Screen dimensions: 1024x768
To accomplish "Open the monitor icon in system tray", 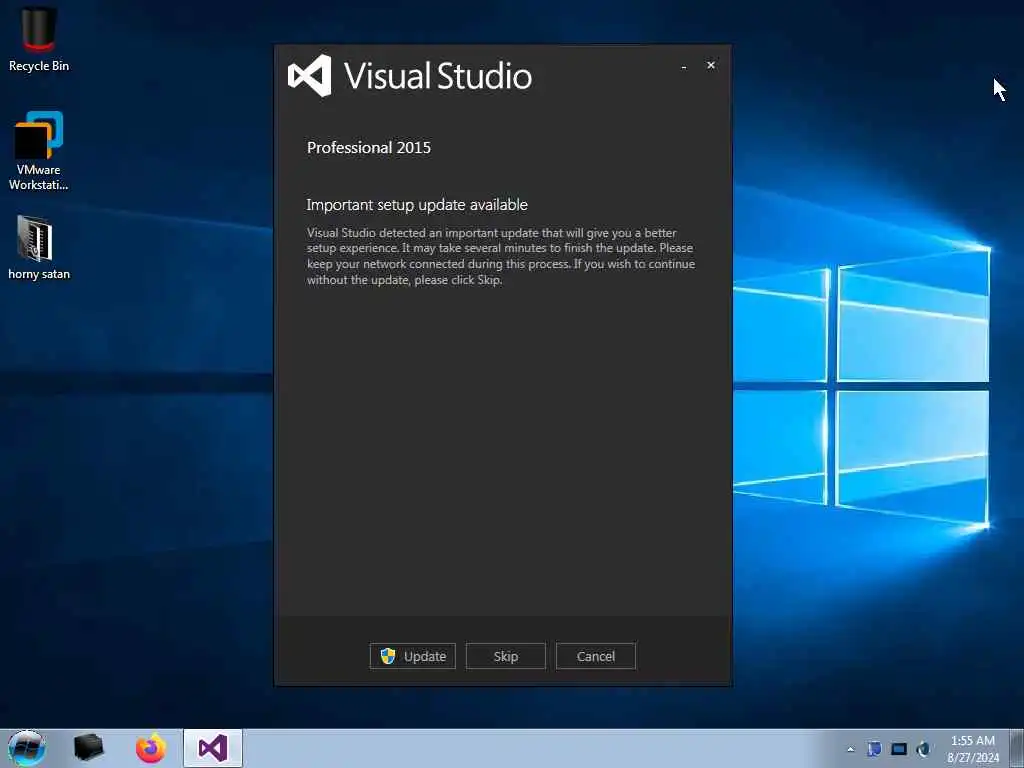I will coord(899,749).
